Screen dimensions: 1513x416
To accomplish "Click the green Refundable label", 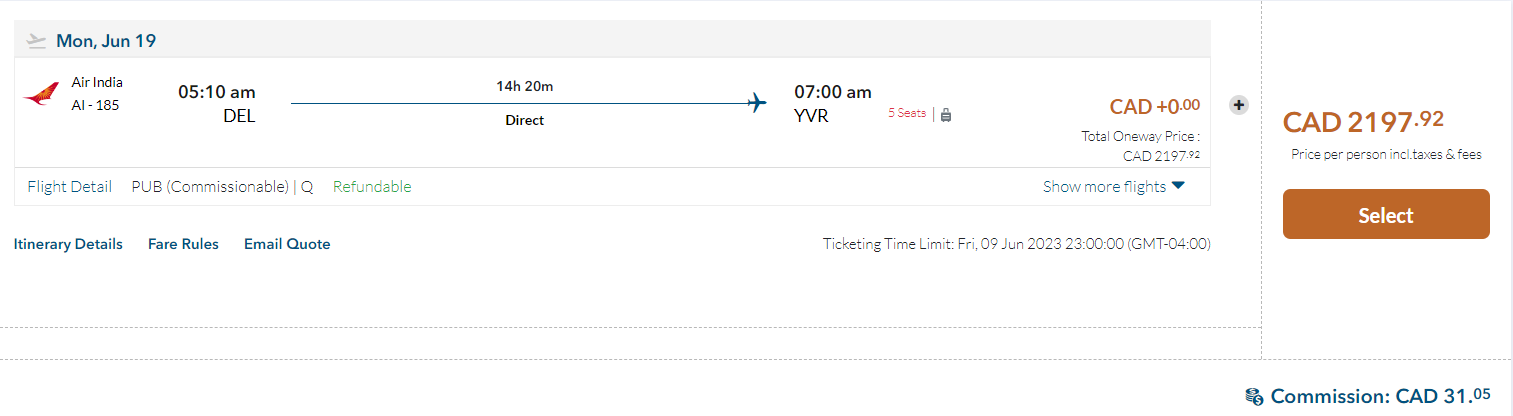I will point(372,186).
